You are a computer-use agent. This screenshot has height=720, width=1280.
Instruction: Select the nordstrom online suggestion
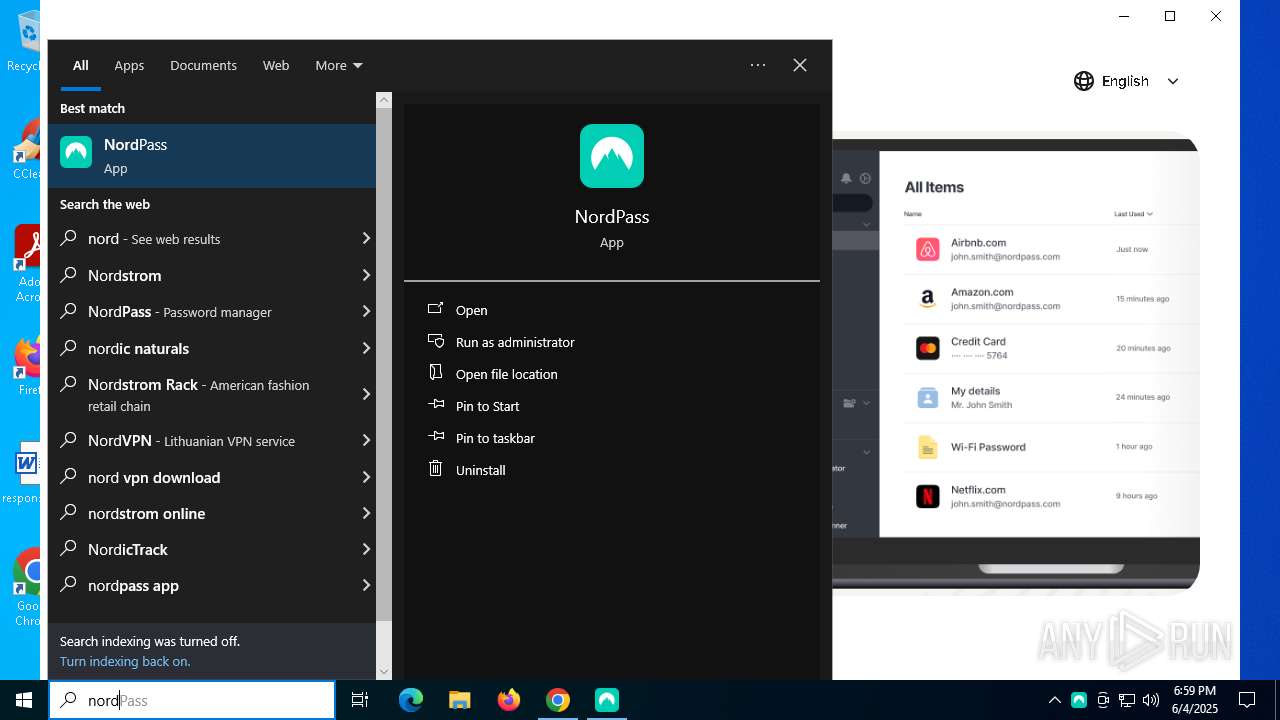(x=212, y=513)
